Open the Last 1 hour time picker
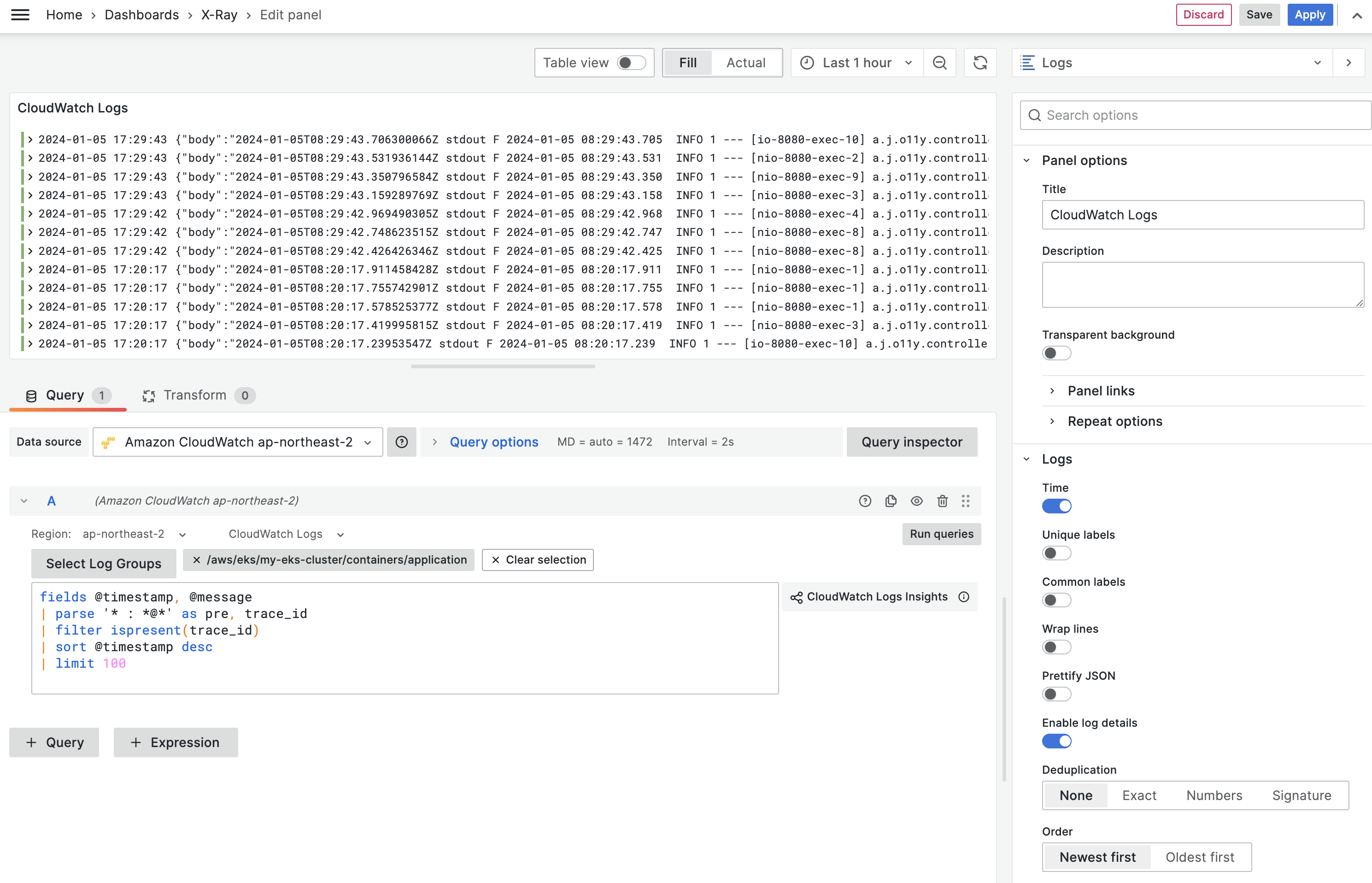1372x883 pixels. 856,63
